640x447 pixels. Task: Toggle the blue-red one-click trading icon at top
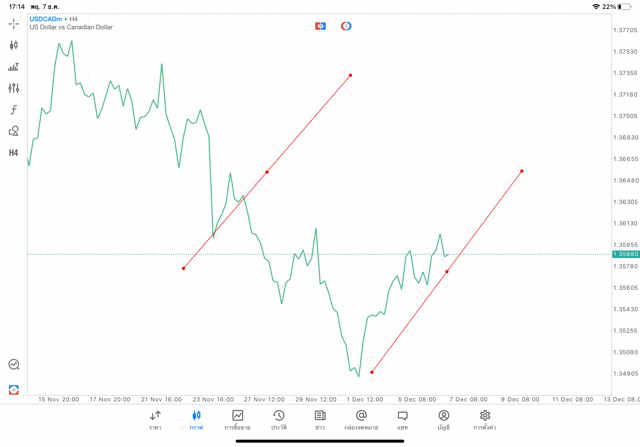click(320, 26)
